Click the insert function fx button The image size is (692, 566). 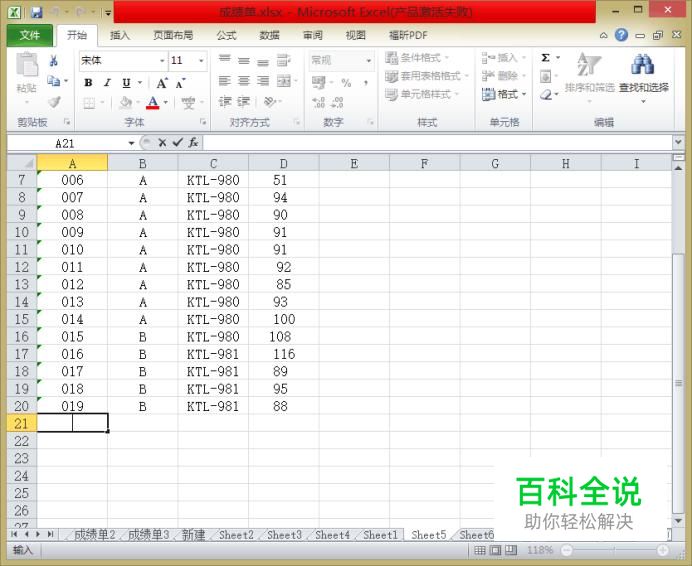point(193,143)
